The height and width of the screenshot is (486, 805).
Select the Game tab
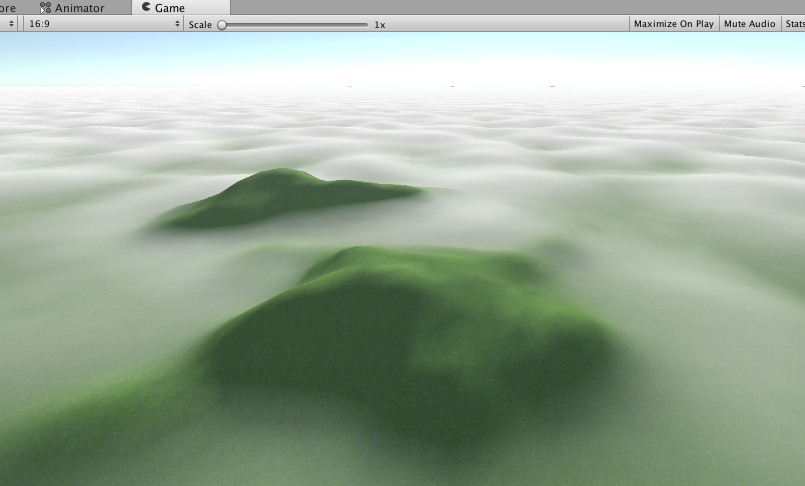pyautogui.click(x=181, y=8)
